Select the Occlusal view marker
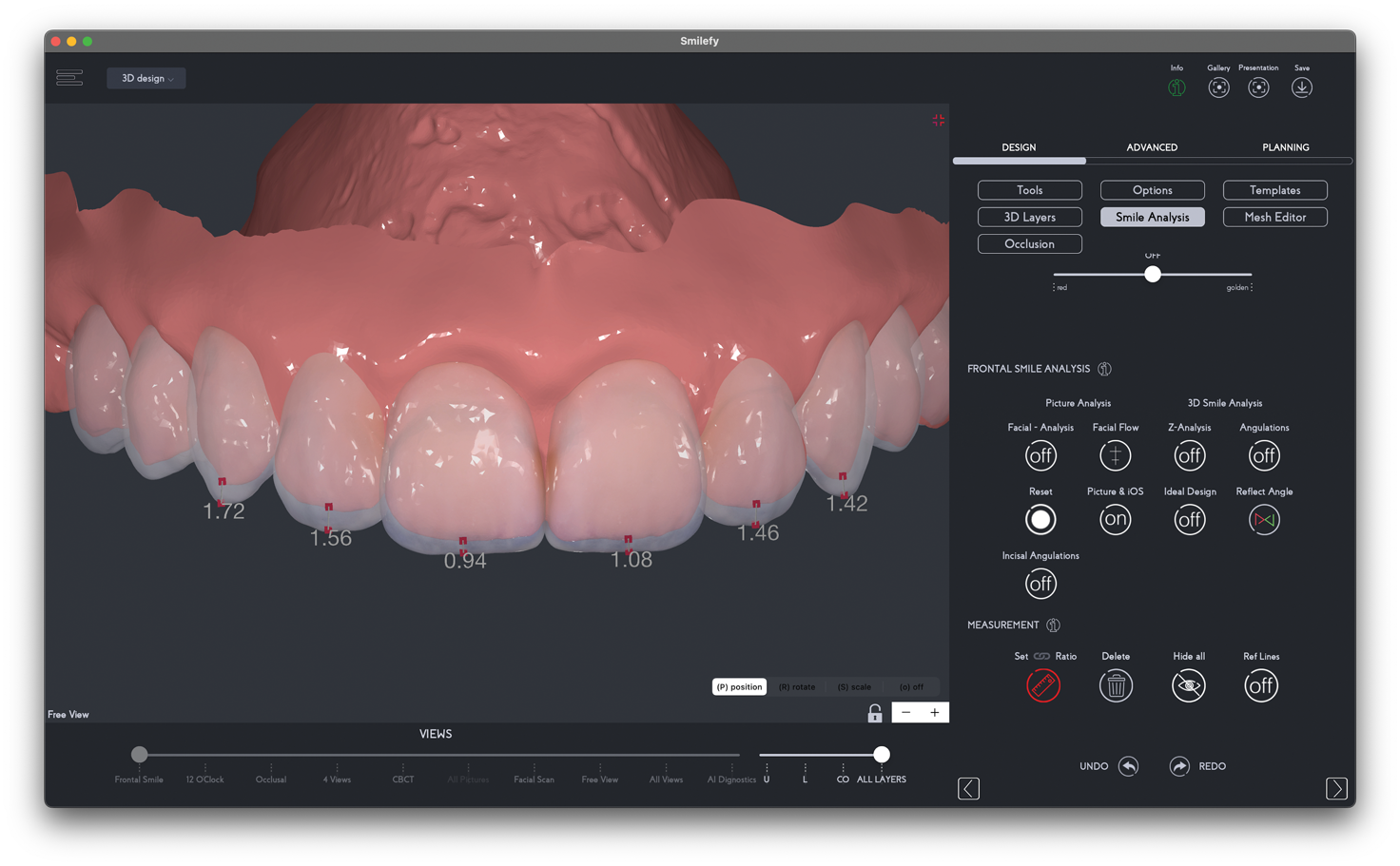The width and height of the screenshot is (1400, 866). click(x=271, y=767)
